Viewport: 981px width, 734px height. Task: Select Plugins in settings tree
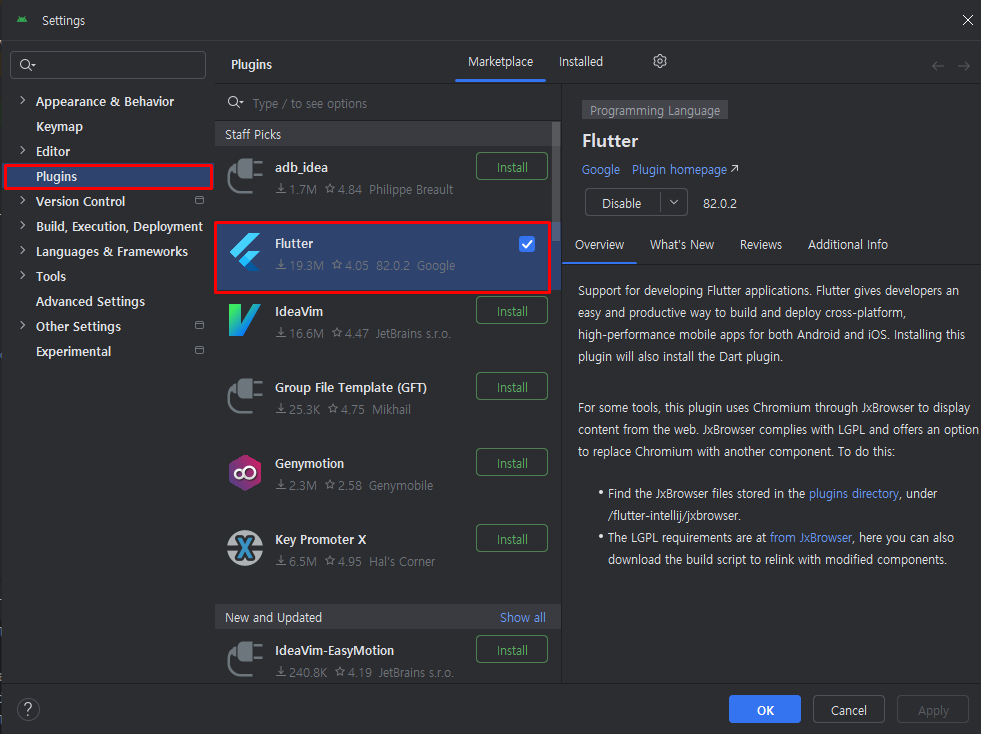(x=108, y=176)
